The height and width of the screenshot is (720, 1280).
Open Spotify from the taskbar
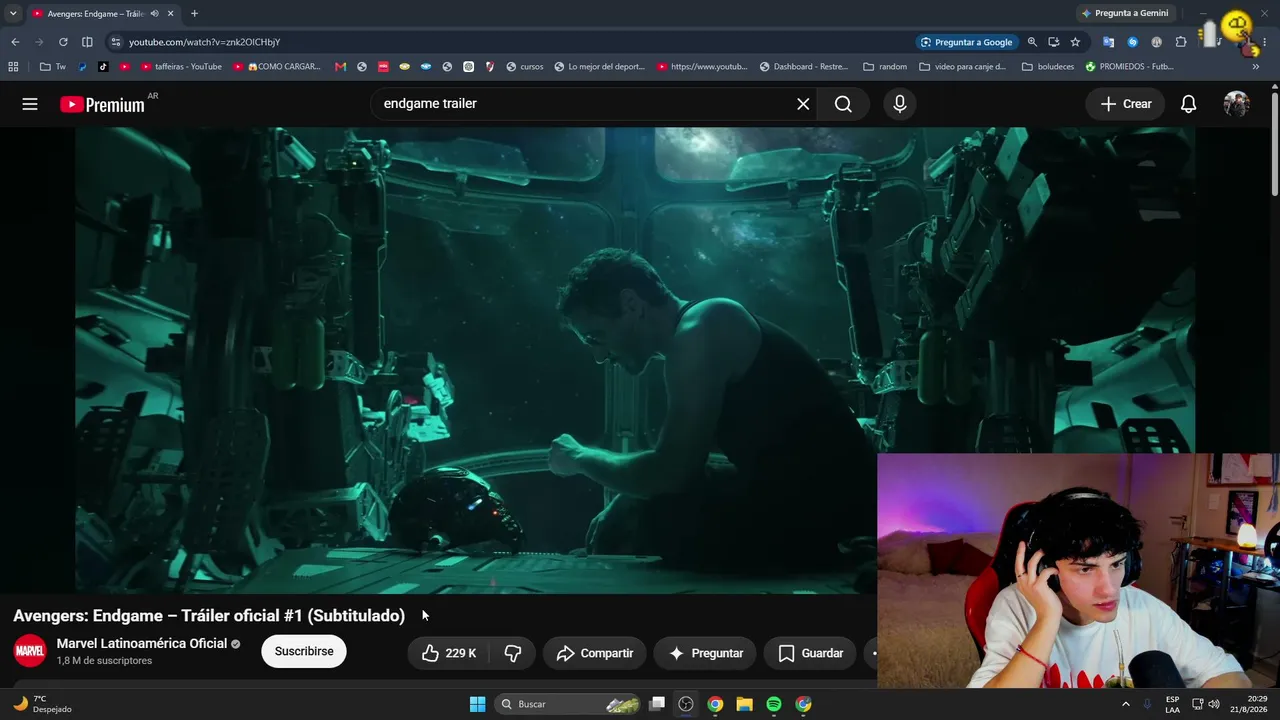click(x=773, y=704)
